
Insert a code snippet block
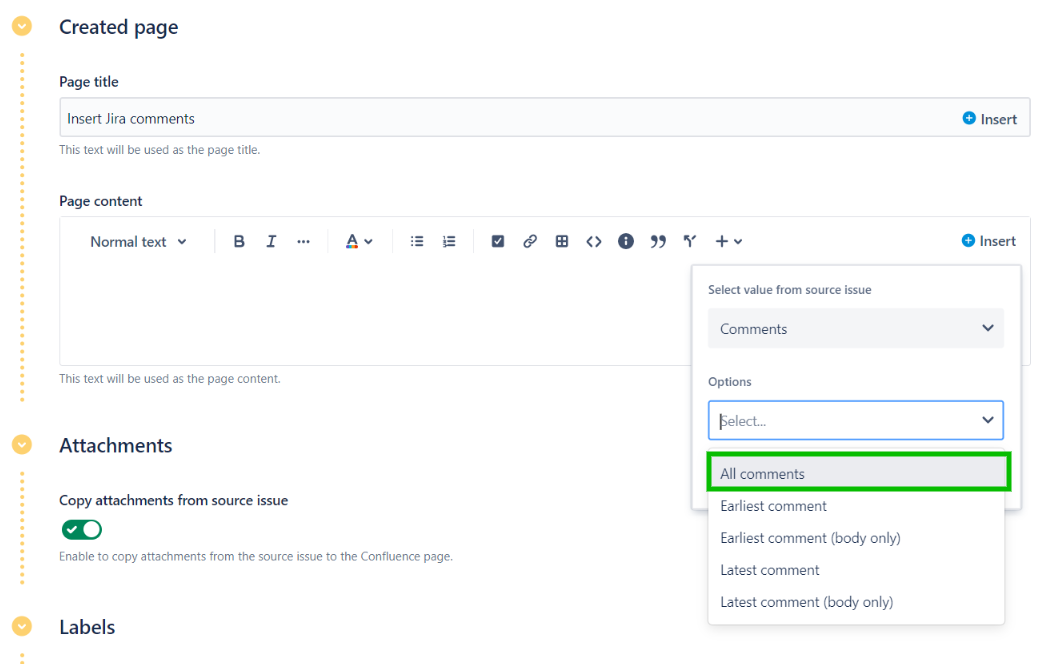pos(594,241)
